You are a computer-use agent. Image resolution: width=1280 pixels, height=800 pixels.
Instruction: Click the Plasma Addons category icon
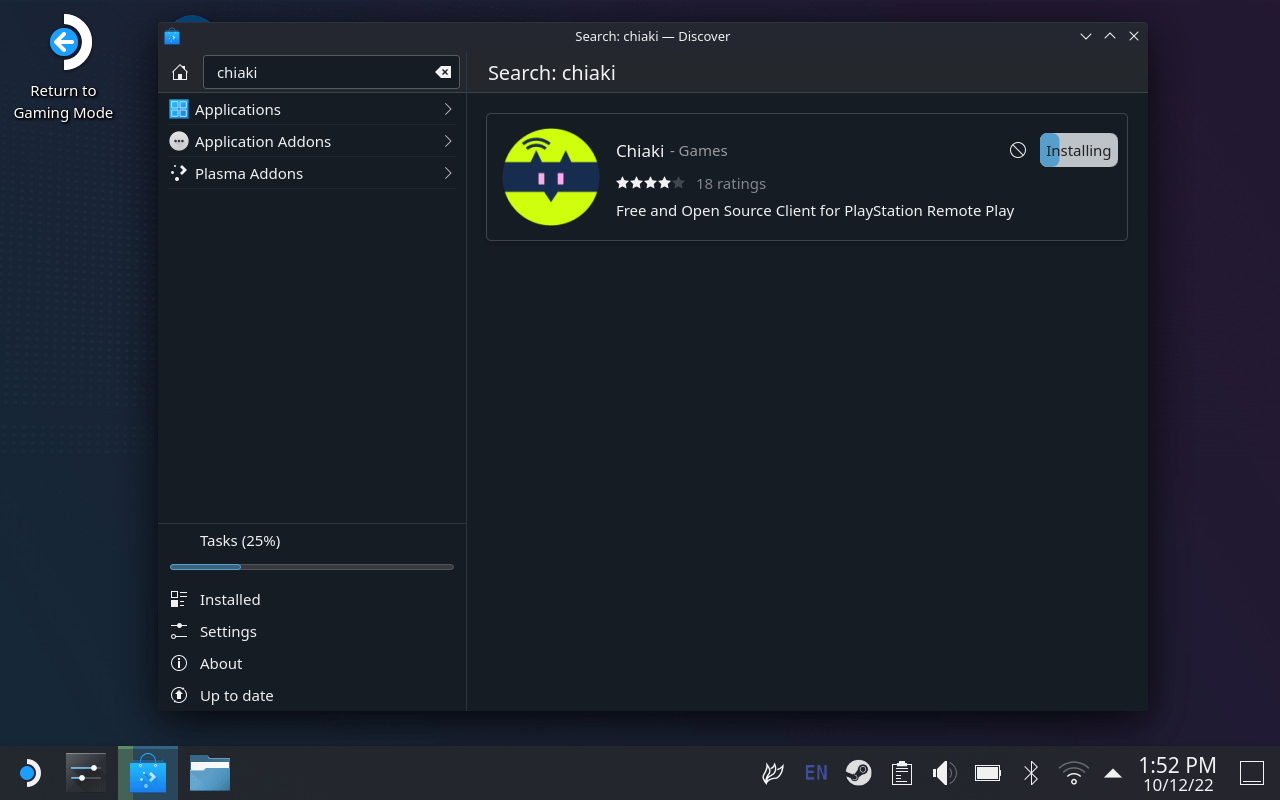pos(179,173)
